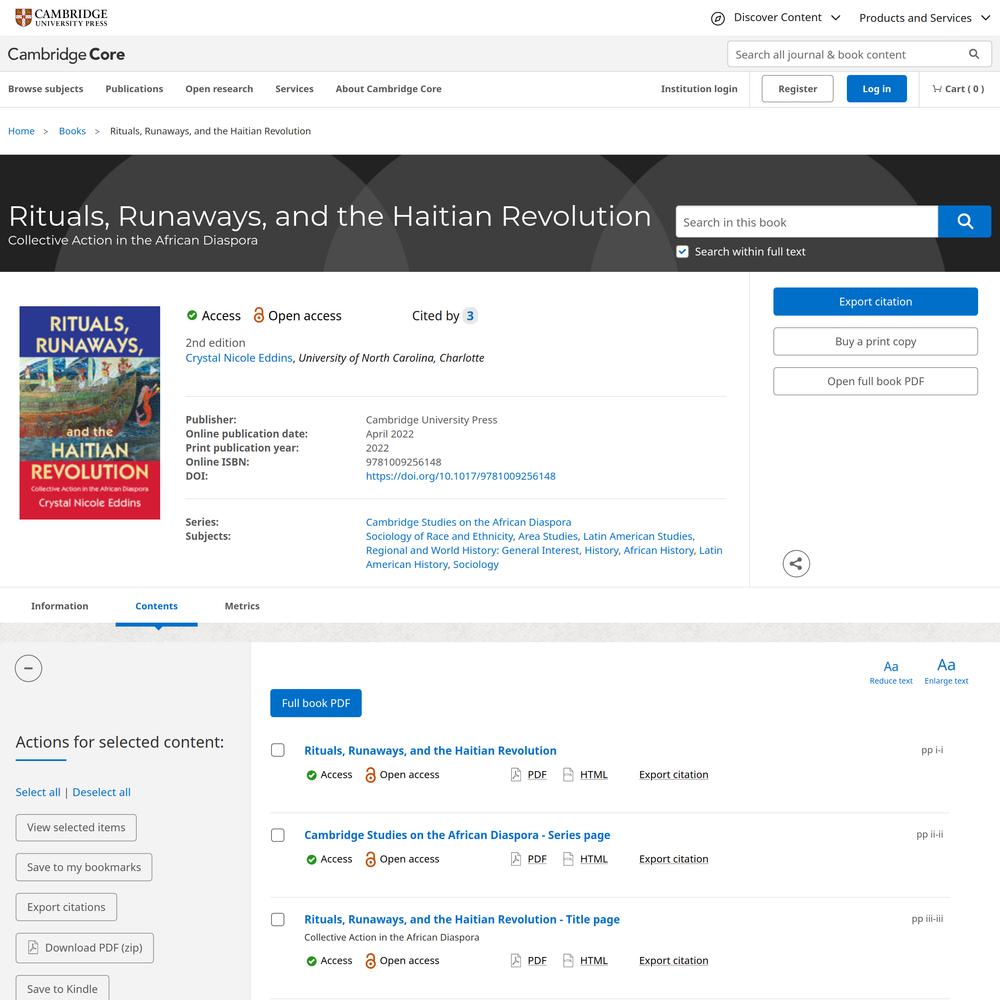The image size is (1000, 1000).
Task: Click the Search in this book field
Action: (807, 221)
